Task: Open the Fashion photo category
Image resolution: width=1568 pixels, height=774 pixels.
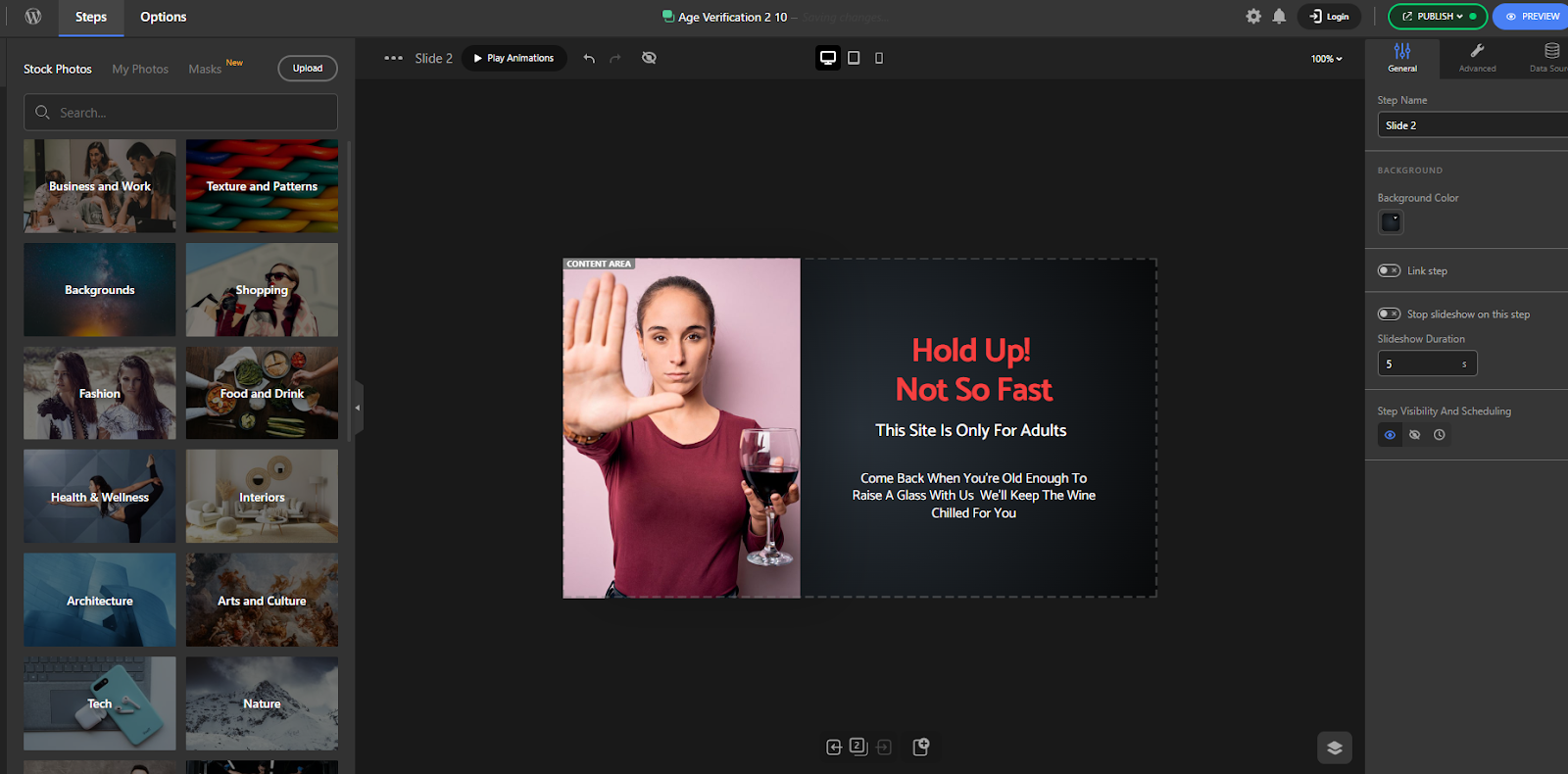Action: tap(100, 393)
